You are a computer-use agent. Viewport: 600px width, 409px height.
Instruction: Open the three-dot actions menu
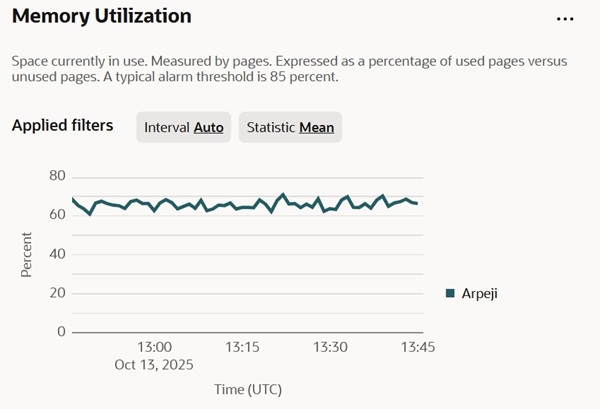(x=565, y=19)
